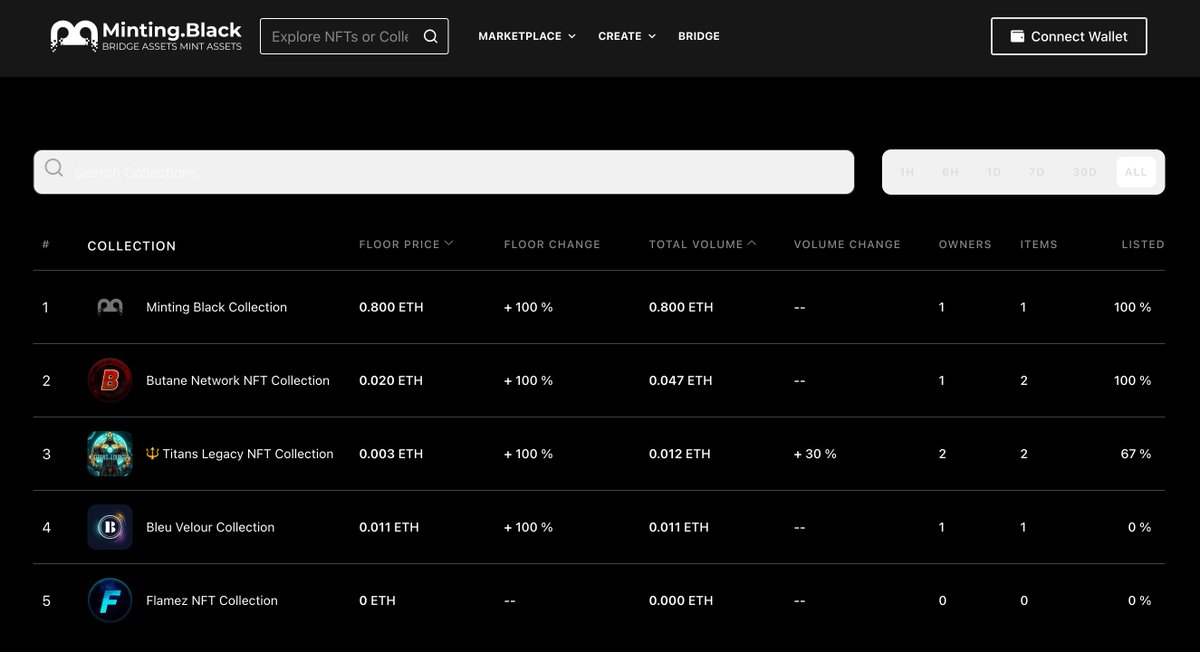Open the Minting.Black home logo
1200x652 pixels.
click(147, 36)
